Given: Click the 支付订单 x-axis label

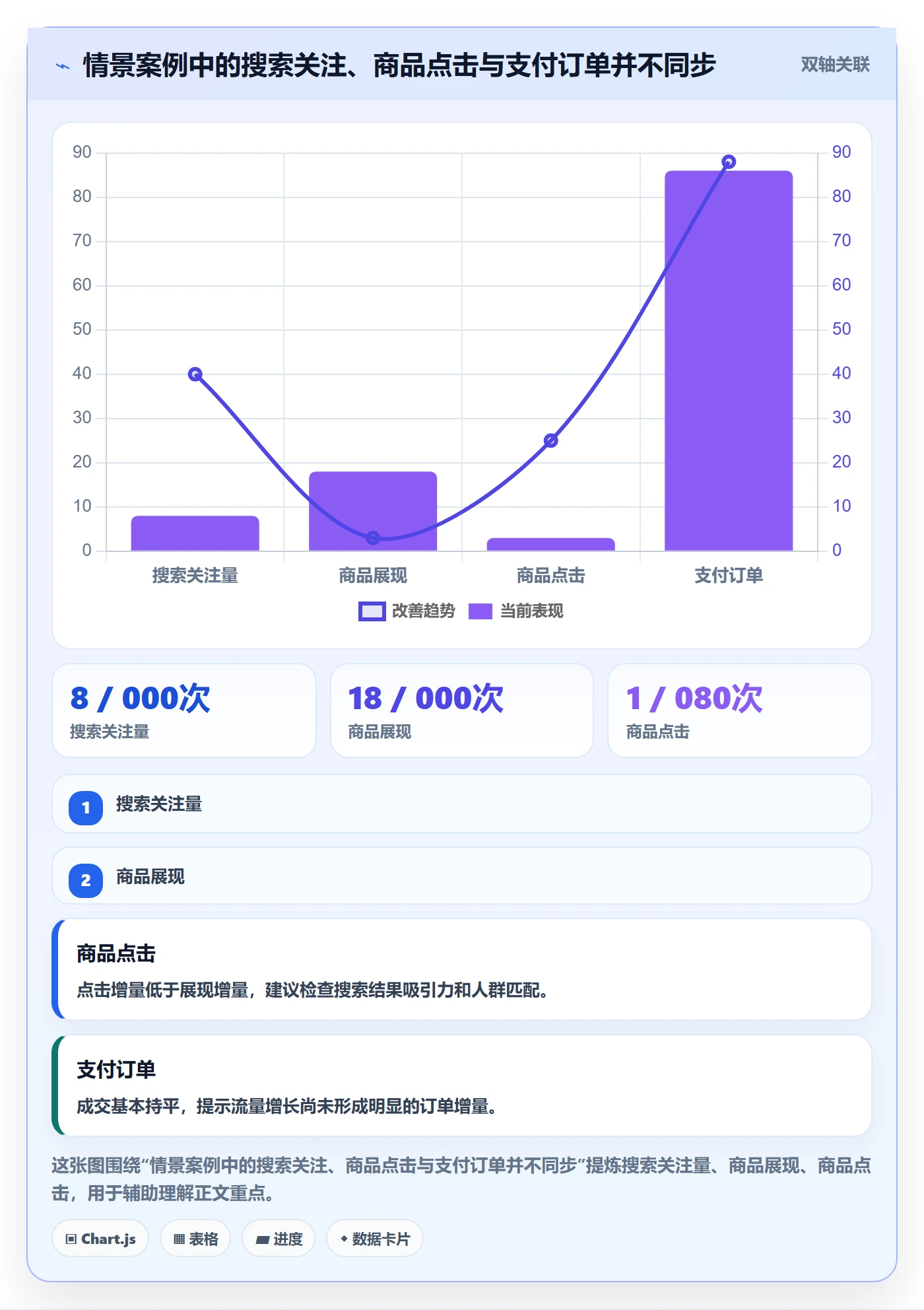Looking at the screenshot, I should (x=729, y=576).
